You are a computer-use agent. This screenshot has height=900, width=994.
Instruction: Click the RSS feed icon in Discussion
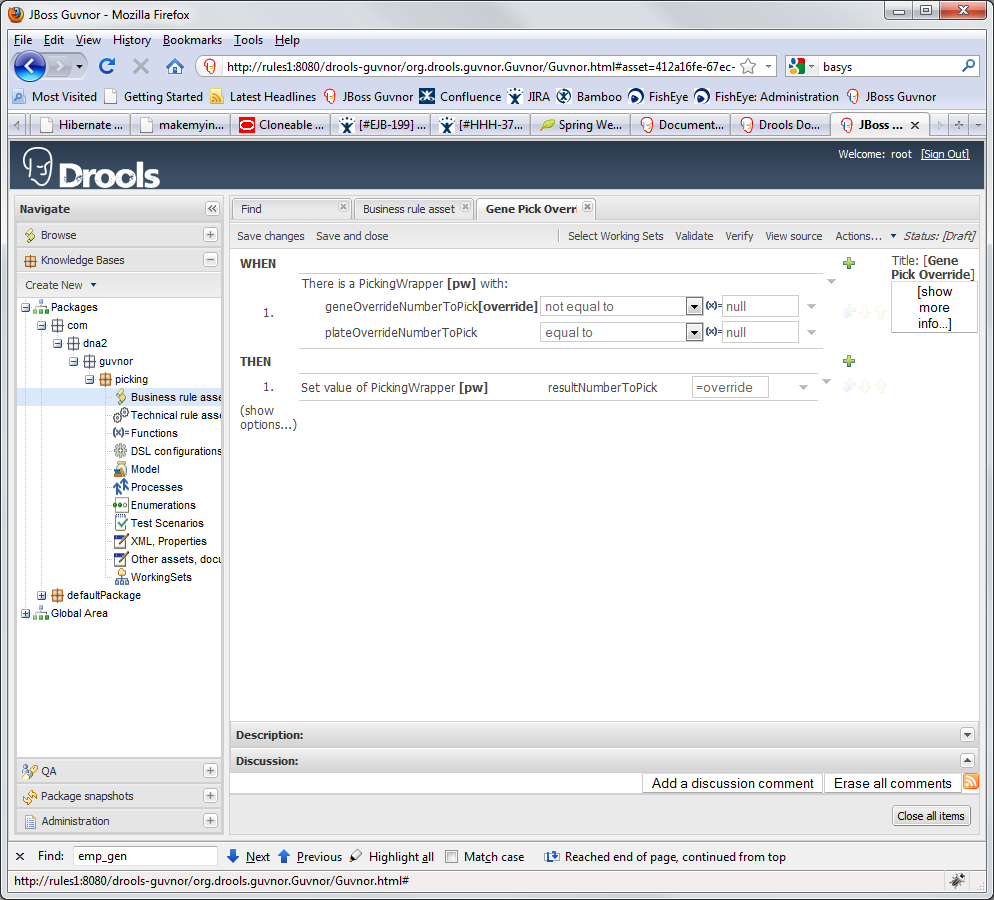pos(970,782)
